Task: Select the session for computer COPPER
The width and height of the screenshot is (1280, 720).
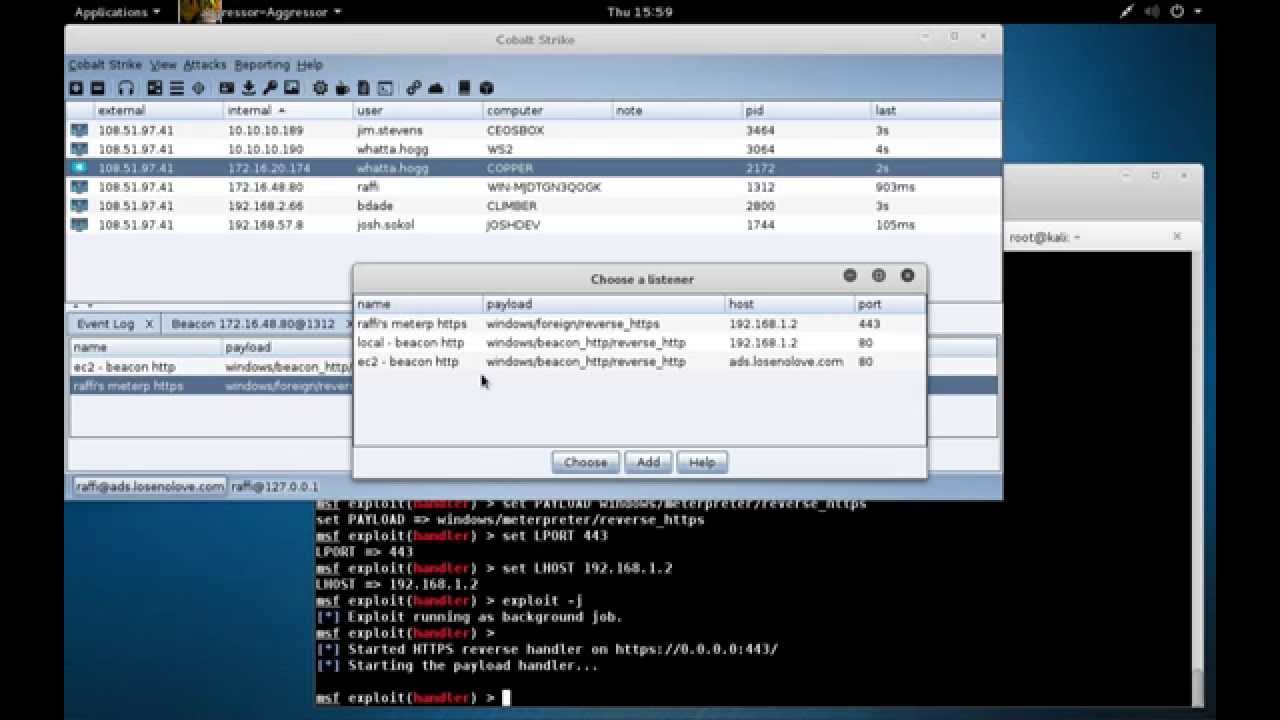Action: click(533, 168)
